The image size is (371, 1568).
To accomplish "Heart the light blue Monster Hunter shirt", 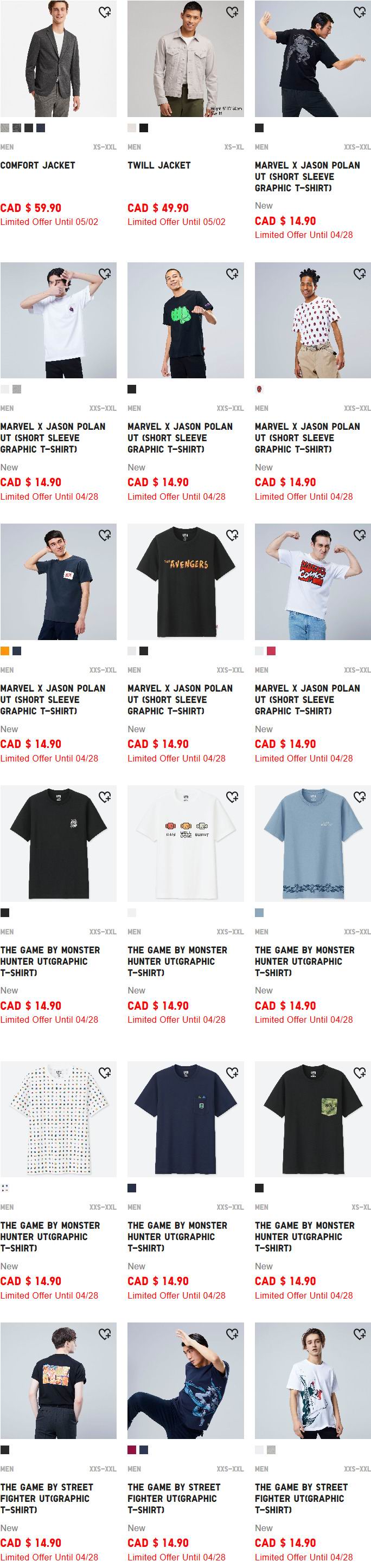I will [x=360, y=797].
